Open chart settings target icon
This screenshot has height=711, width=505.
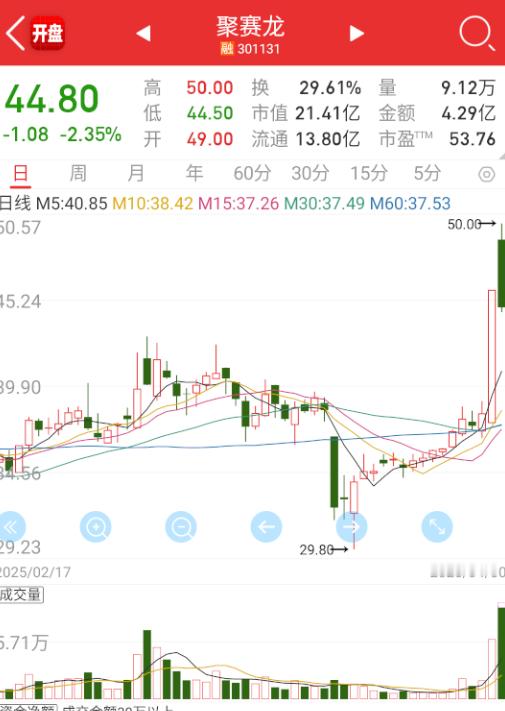click(x=487, y=174)
